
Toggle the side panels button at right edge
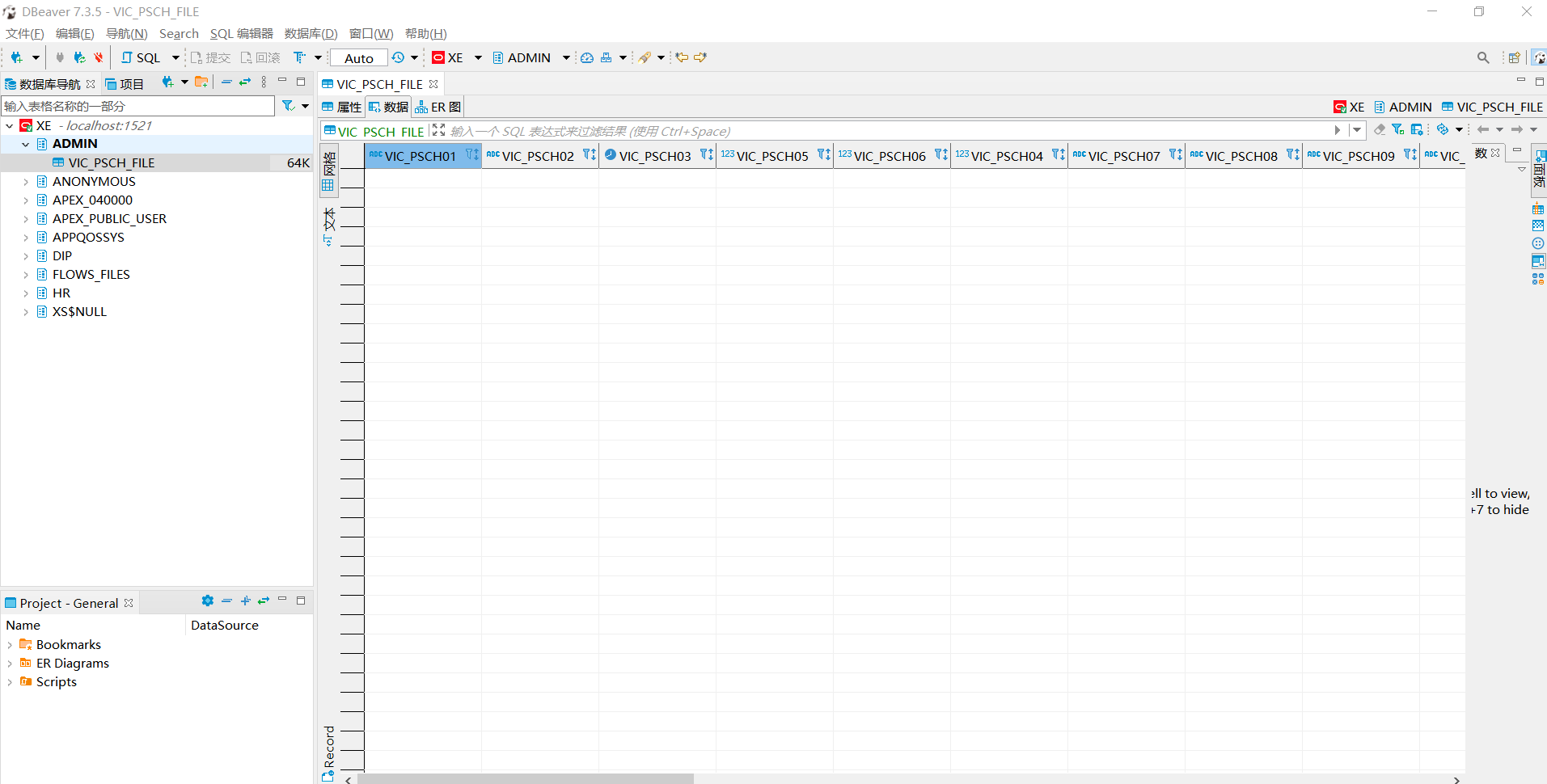[1539, 170]
